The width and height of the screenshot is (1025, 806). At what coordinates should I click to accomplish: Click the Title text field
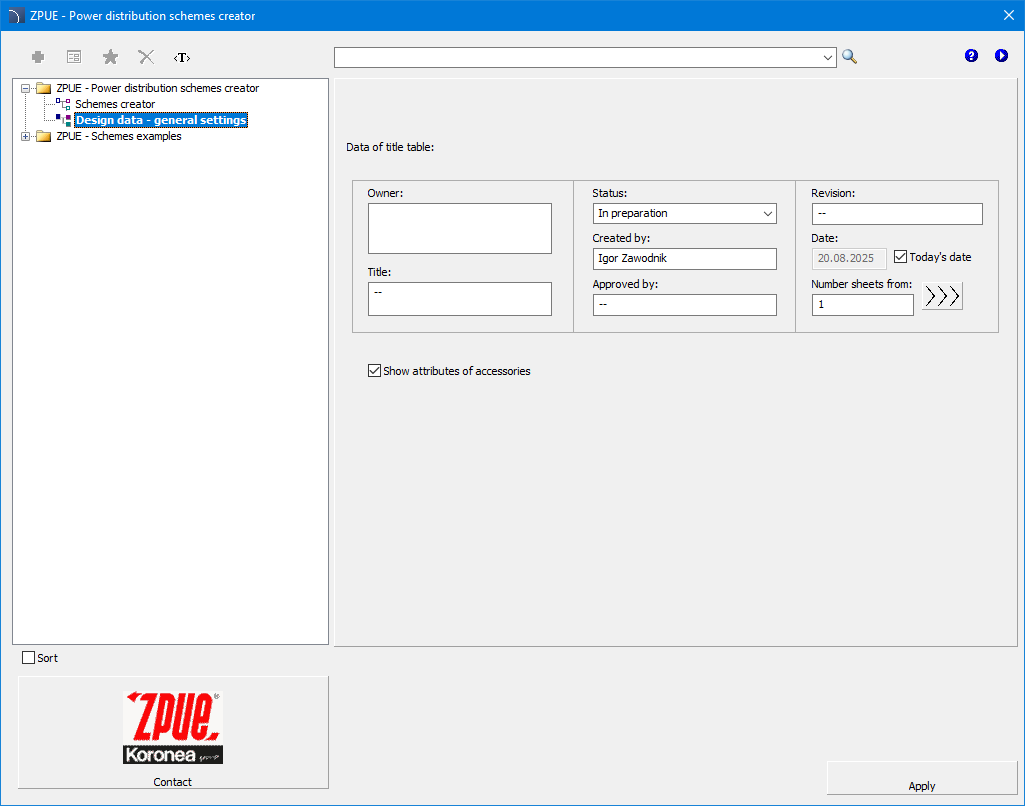(x=460, y=299)
